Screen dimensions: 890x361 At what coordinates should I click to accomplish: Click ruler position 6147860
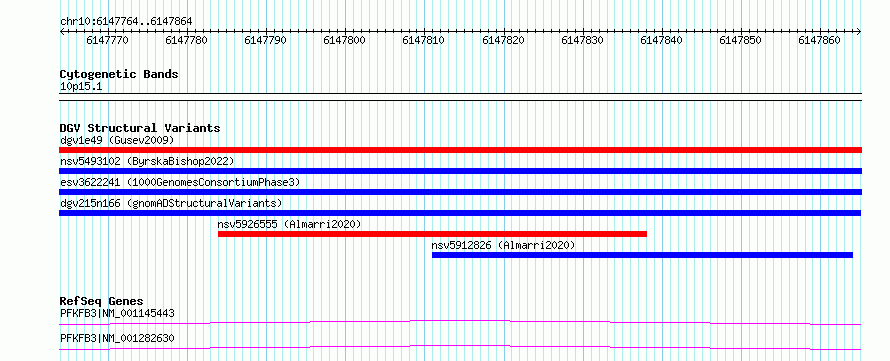click(820, 40)
